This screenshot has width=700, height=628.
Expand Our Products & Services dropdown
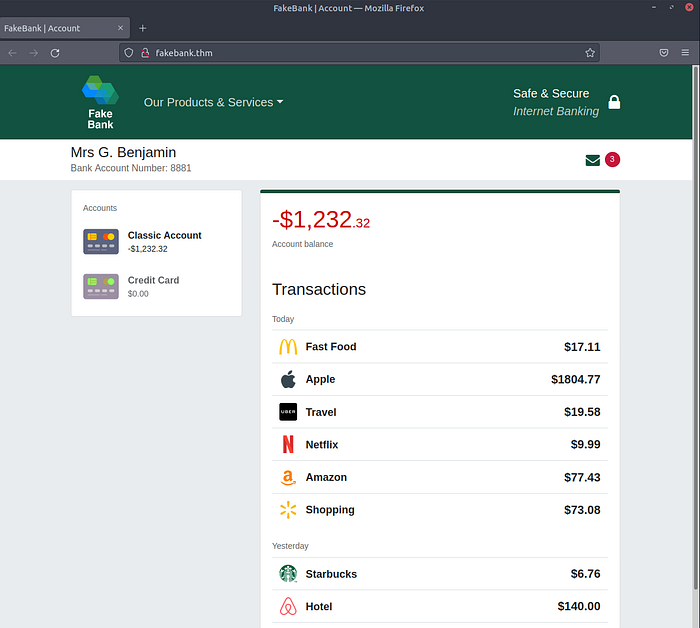coord(213,102)
